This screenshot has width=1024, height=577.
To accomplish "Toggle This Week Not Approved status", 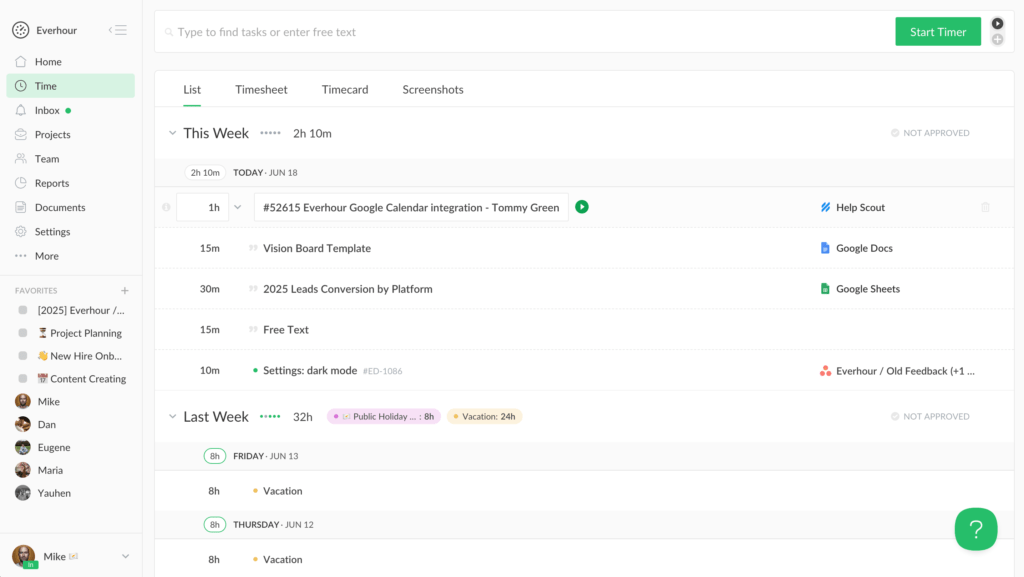I will click(930, 133).
